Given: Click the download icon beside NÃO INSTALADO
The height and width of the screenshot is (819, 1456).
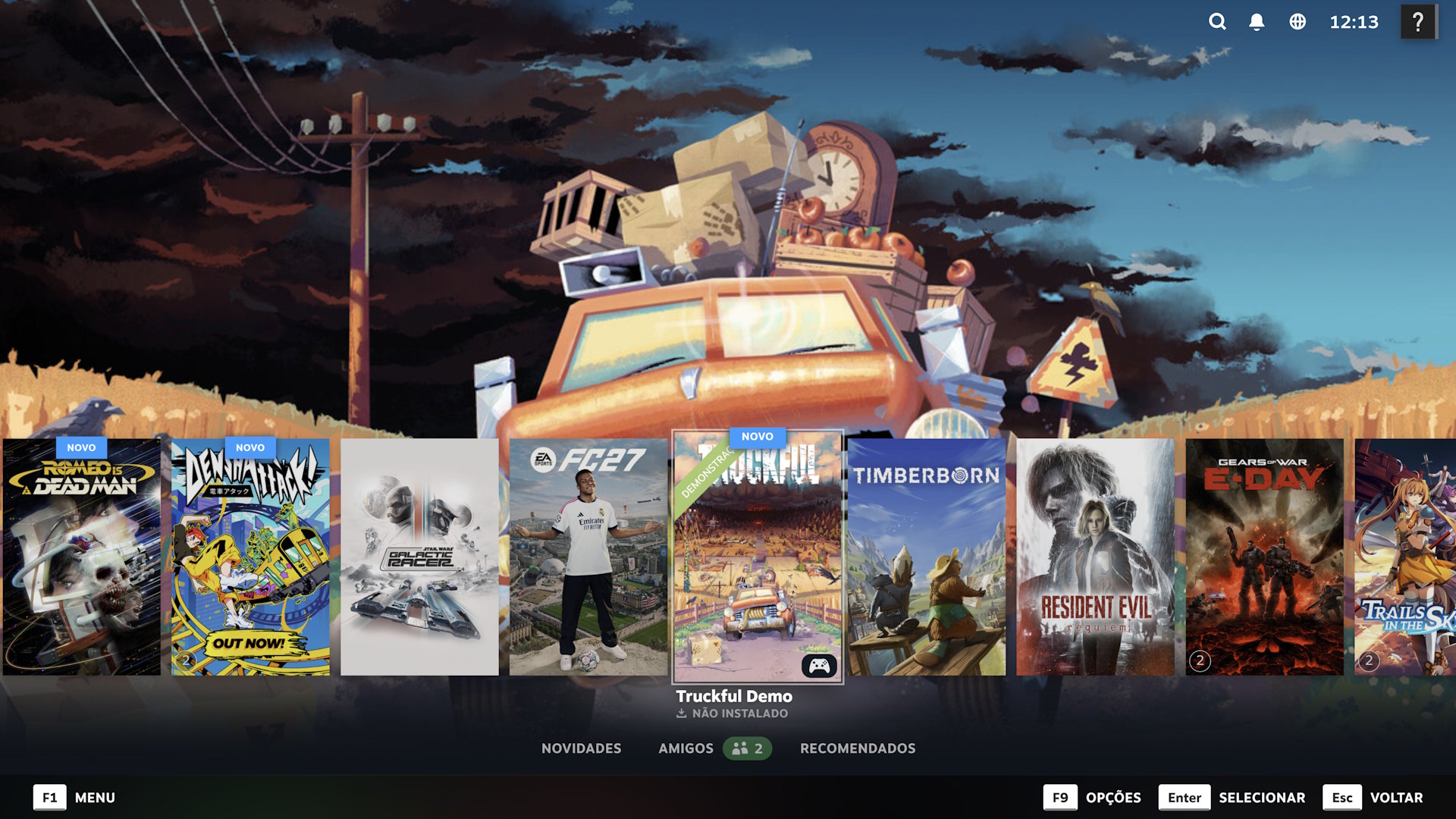Looking at the screenshot, I should point(681,714).
